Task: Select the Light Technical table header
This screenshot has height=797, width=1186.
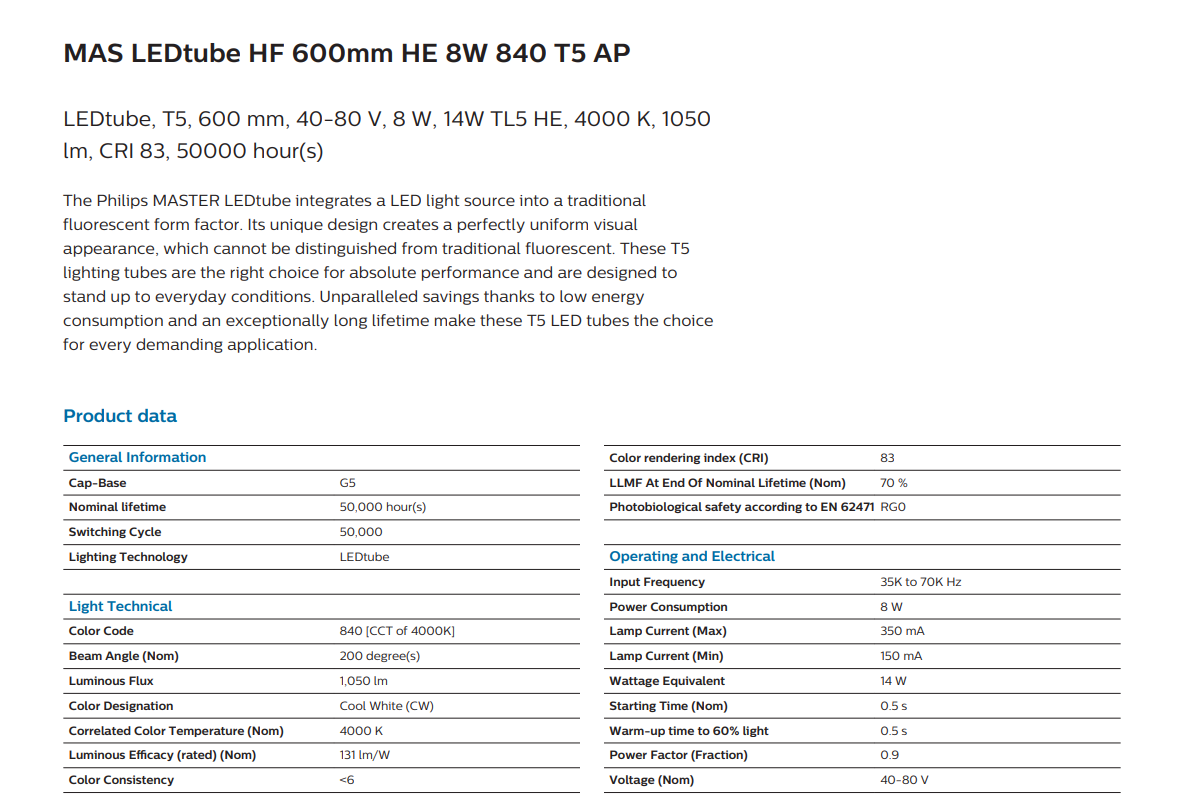Action: coord(120,606)
